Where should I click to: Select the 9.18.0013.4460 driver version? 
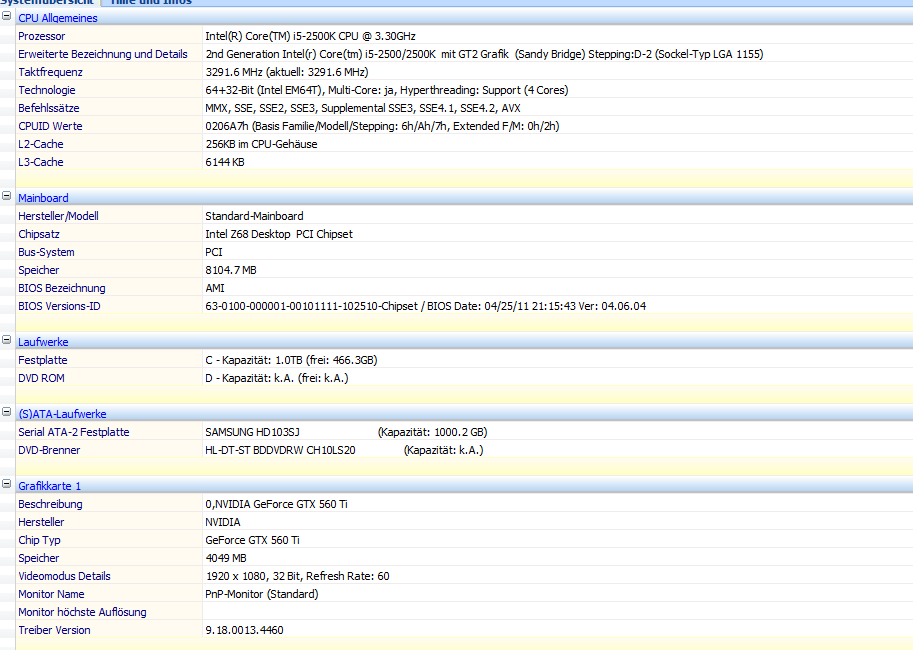pyautogui.click(x=244, y=631)
